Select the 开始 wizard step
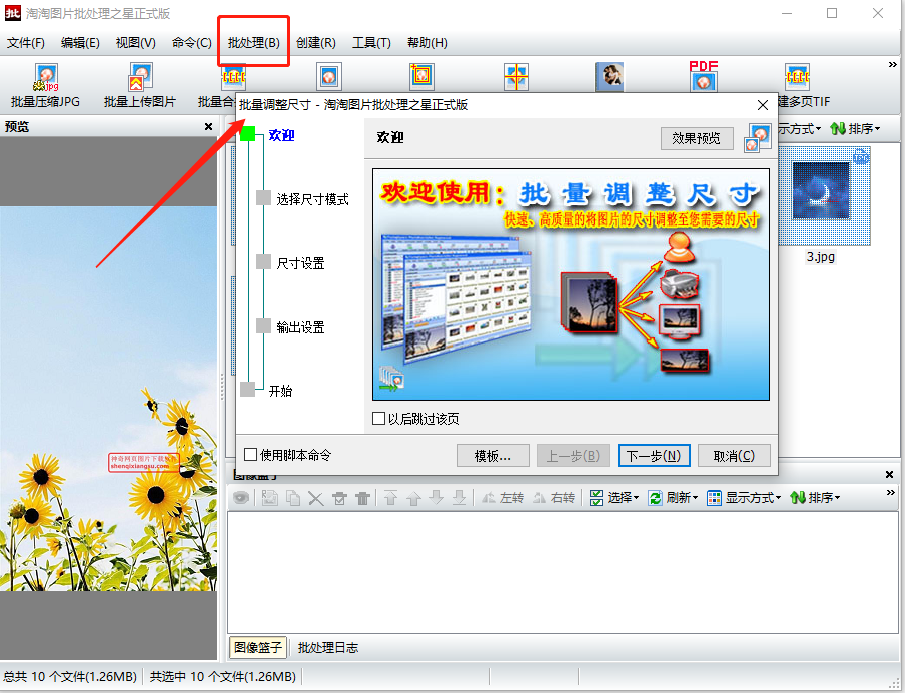 pyautogui.click(x=281, y=391)
